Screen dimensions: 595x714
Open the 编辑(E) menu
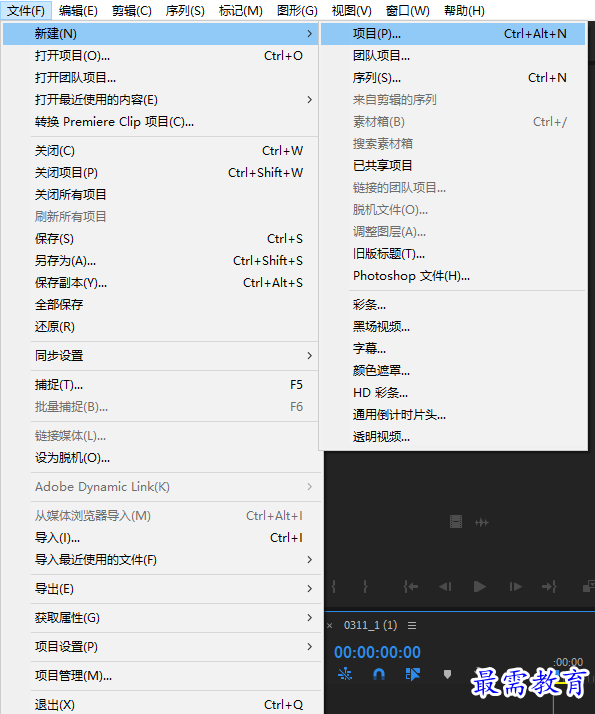[x=78, y=10]
